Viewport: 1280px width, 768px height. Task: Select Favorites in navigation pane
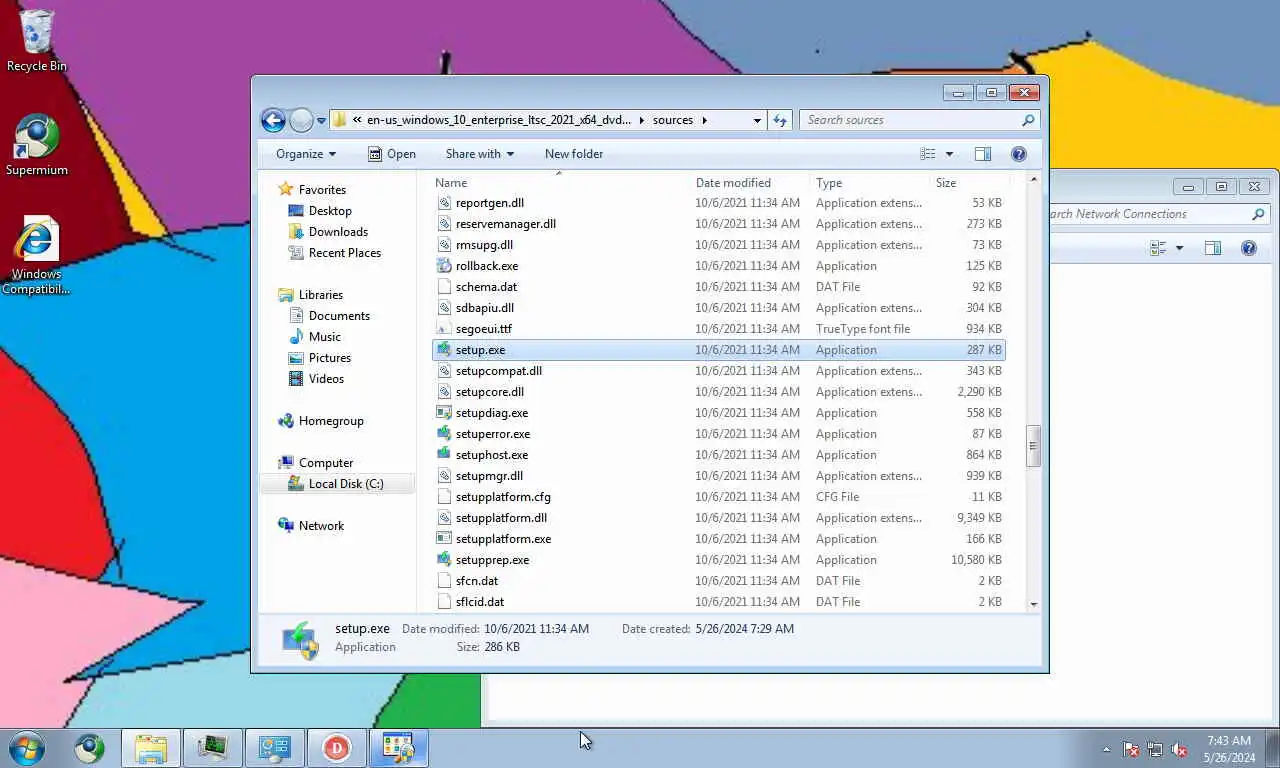[x=322, y=190]
